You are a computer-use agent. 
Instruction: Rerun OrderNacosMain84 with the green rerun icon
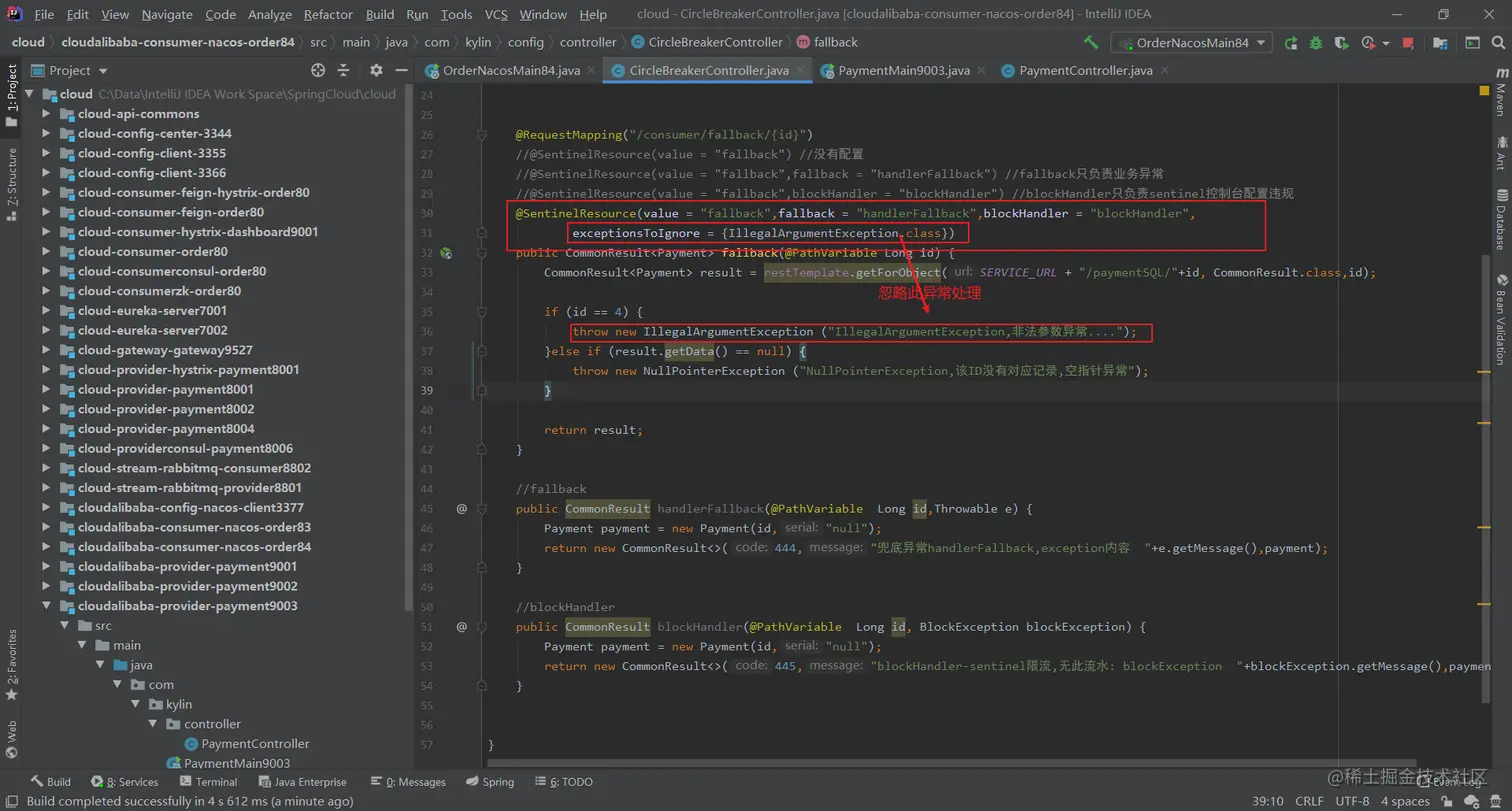point(1291,43)
